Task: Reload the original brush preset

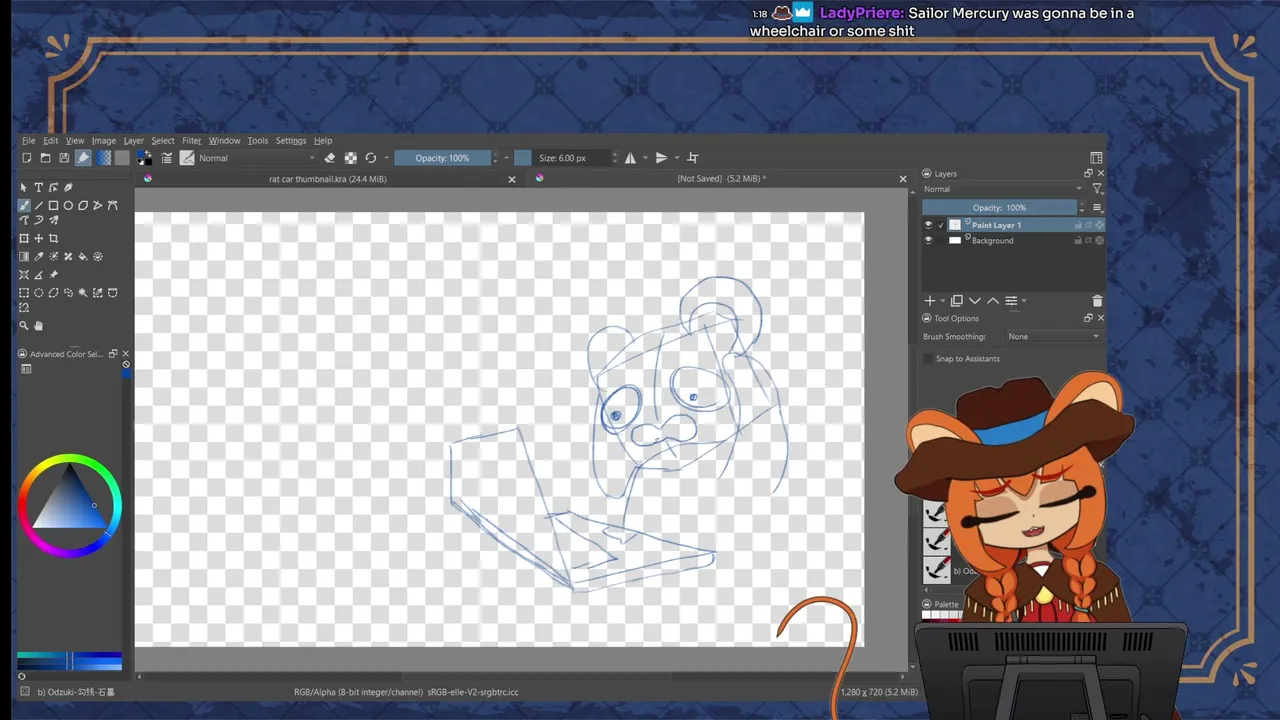Action: point(371,158)
